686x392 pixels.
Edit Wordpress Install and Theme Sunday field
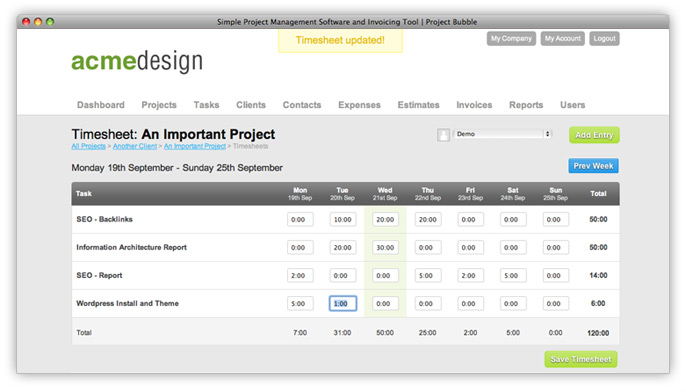click(x=556, y=303)
